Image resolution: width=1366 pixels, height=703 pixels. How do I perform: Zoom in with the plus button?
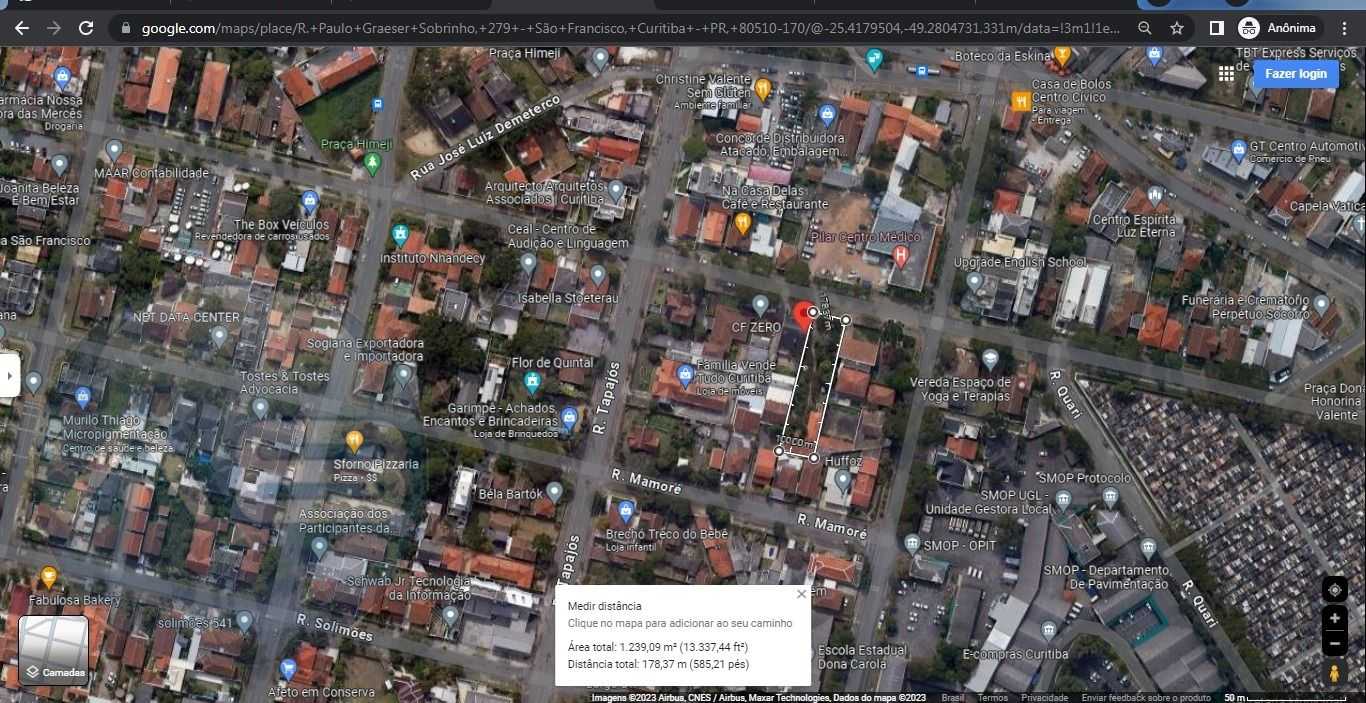click(x=1334, y=618)
